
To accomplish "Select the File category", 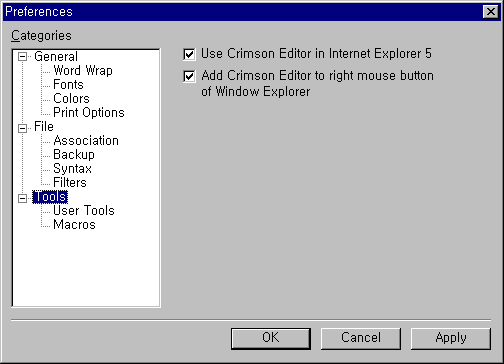I will tap(44, 127).
